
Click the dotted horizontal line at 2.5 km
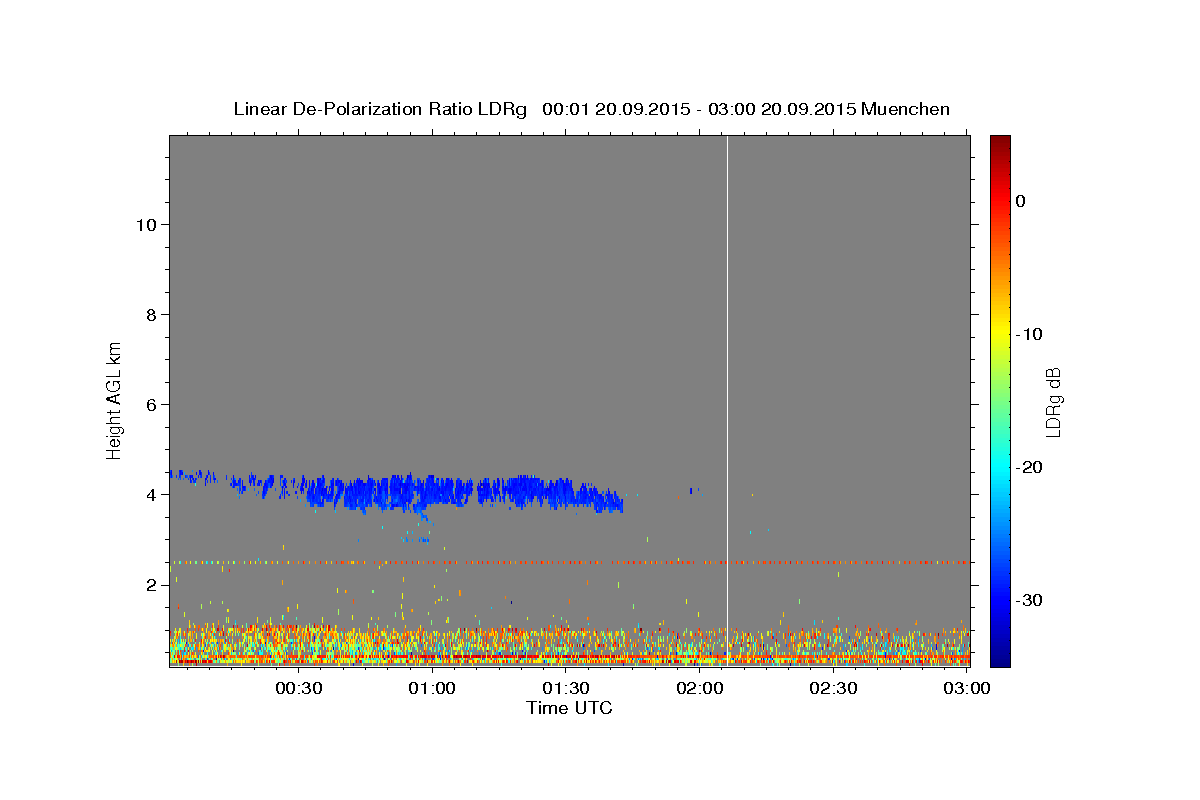click(570, 563)
